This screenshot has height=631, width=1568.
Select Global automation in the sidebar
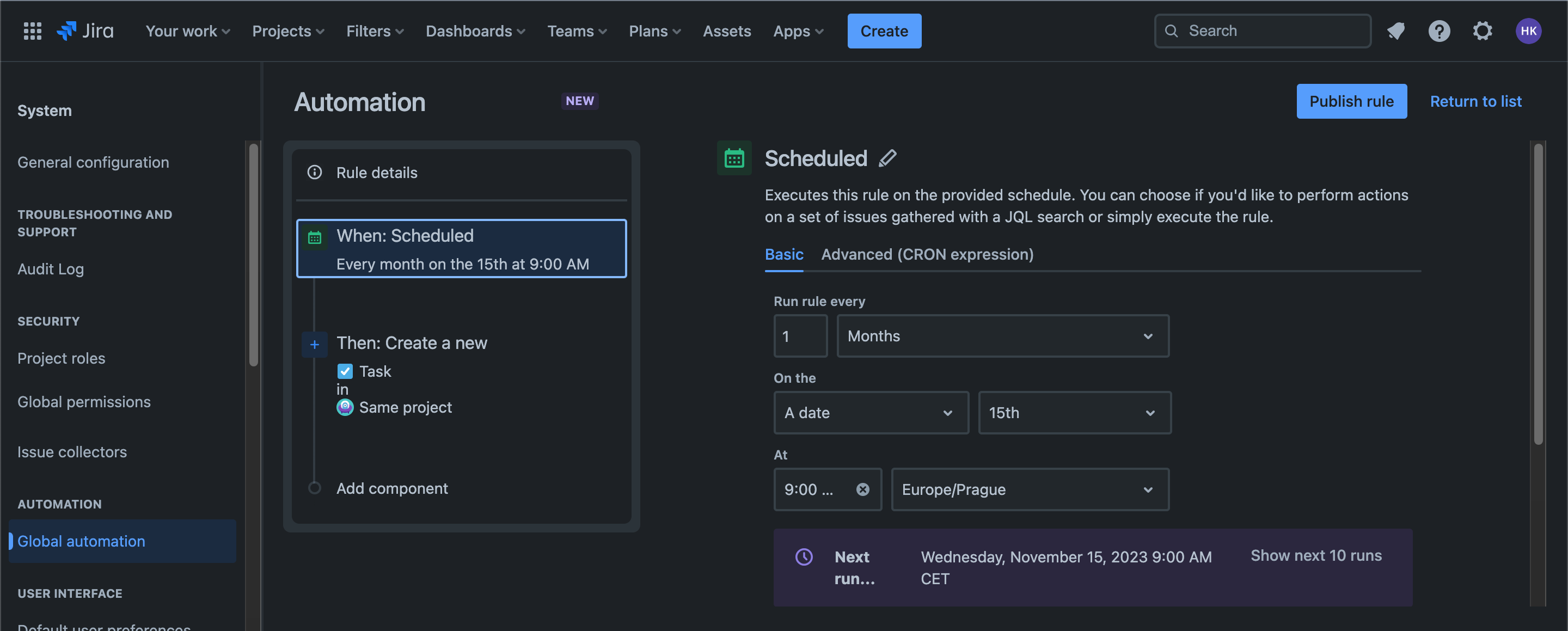(x=122, y=541)
